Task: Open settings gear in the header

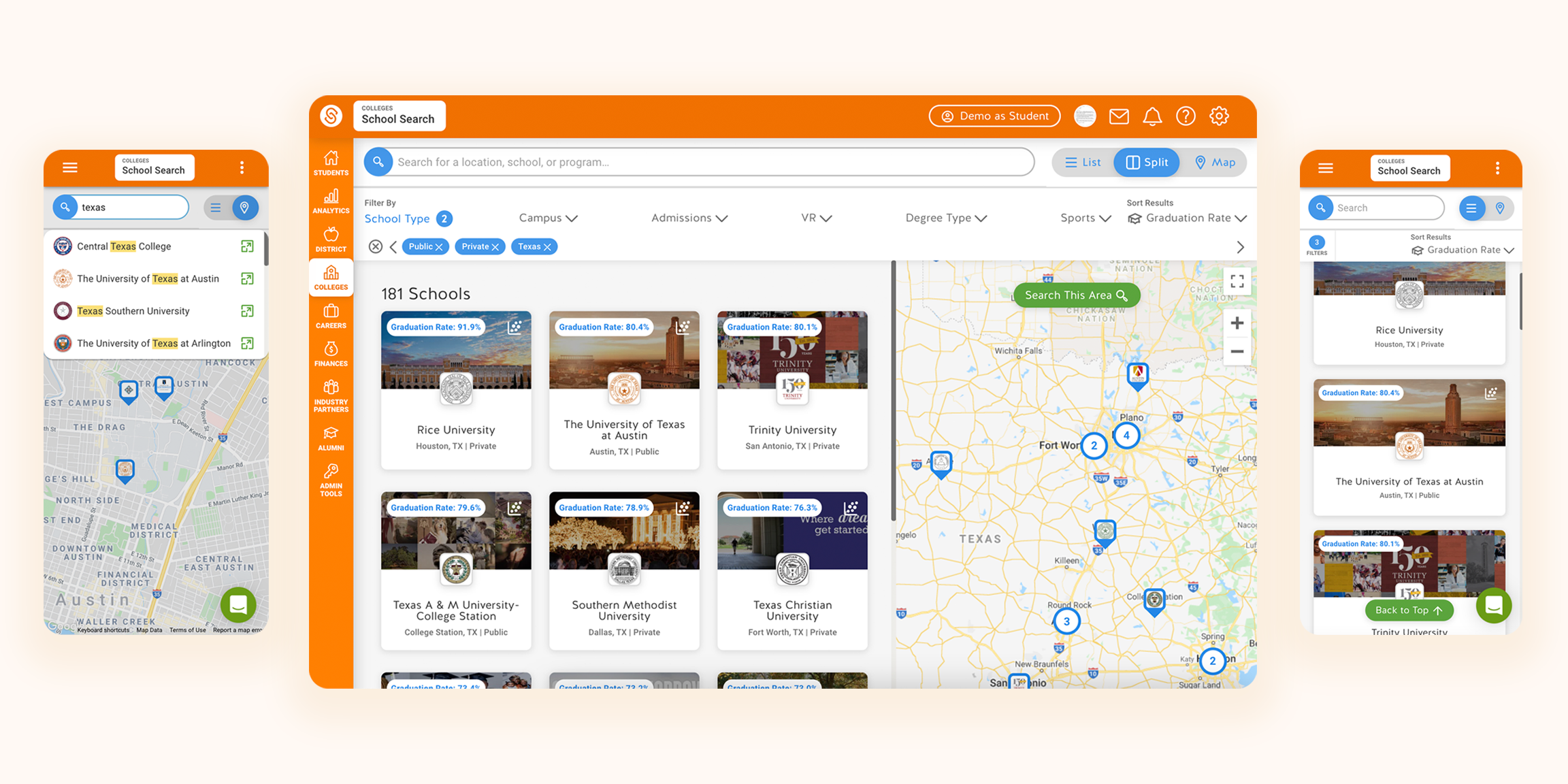Action: pos(1219,116)
